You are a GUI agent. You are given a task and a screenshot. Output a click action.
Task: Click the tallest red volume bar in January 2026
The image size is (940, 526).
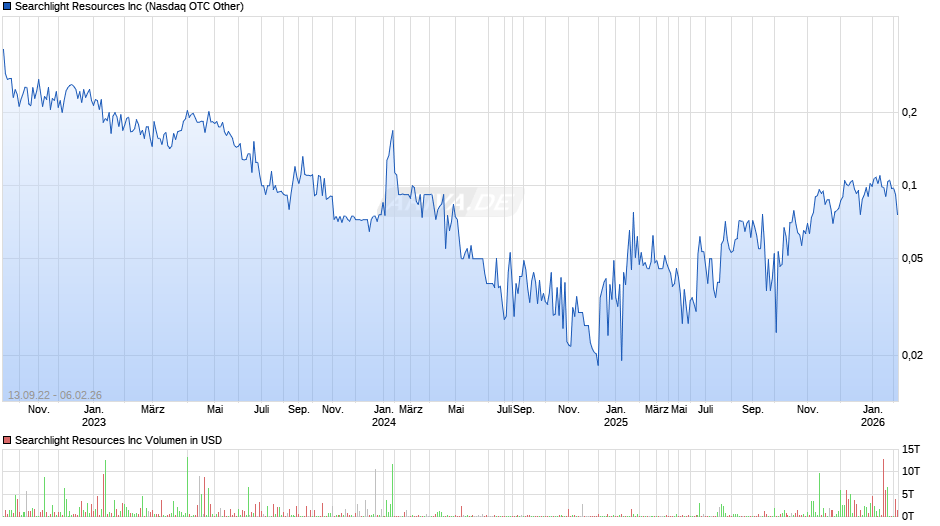[883, 488]
